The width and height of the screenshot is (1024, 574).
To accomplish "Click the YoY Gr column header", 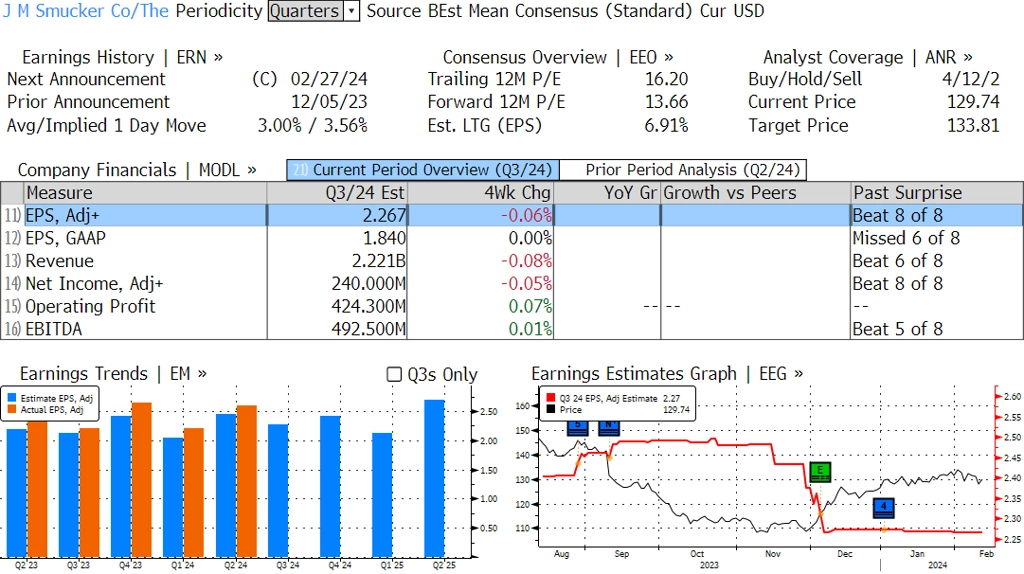I will 607,193.
